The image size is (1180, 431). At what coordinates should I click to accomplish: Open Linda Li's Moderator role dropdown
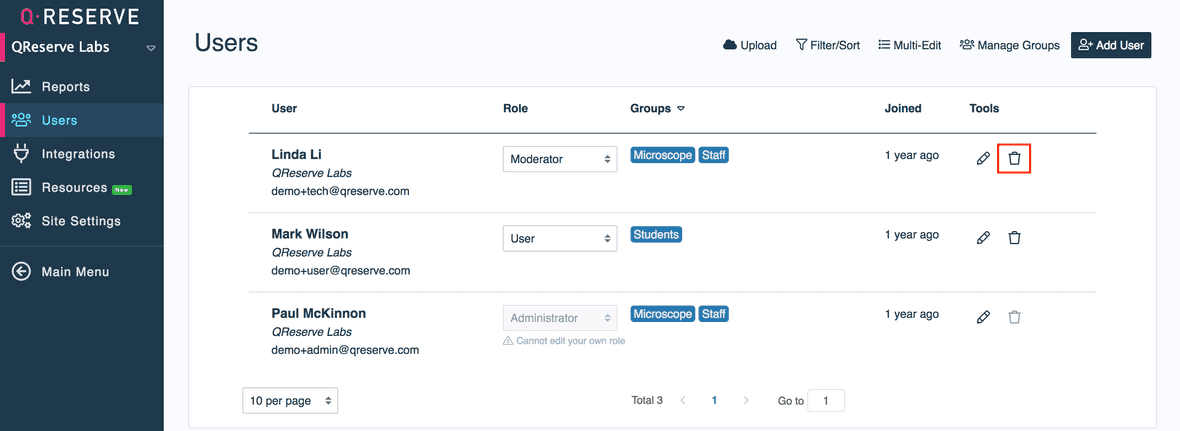[x=559, y=159]
